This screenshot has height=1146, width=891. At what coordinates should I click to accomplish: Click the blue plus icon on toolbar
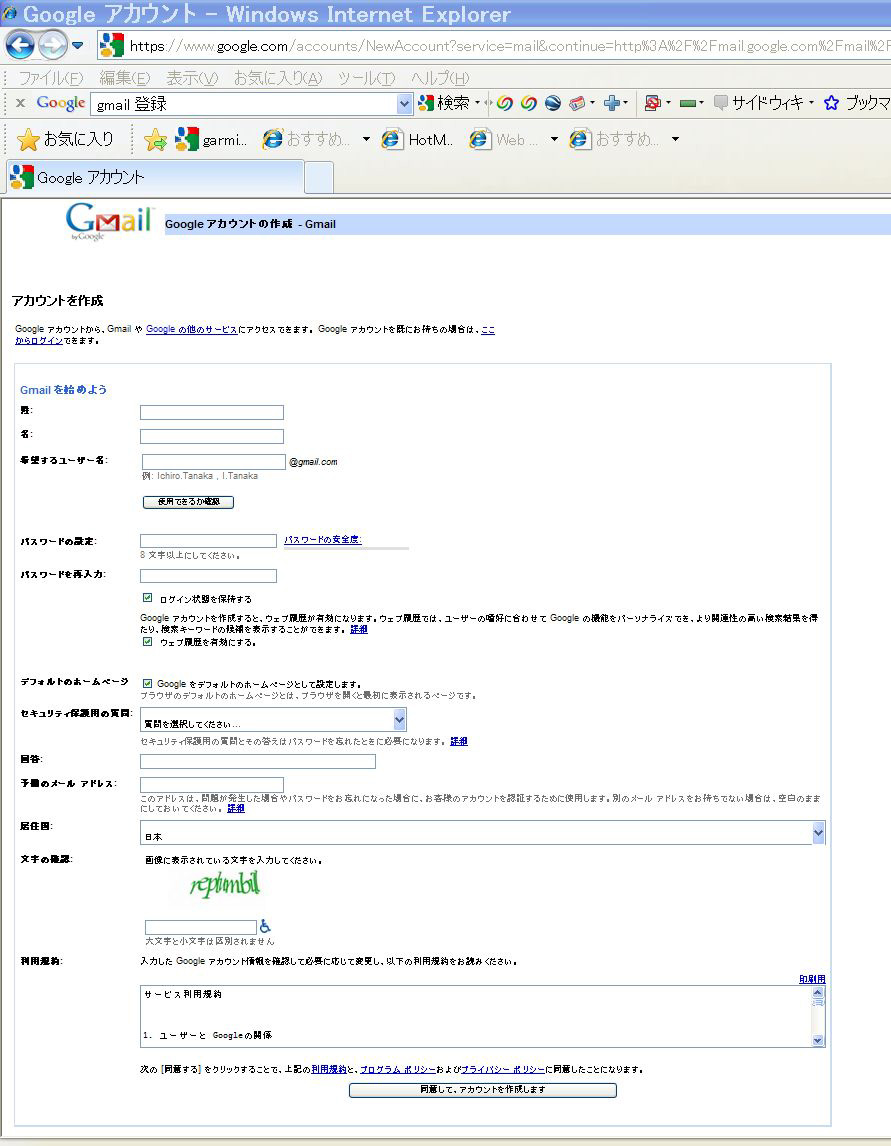click(612, 103)
